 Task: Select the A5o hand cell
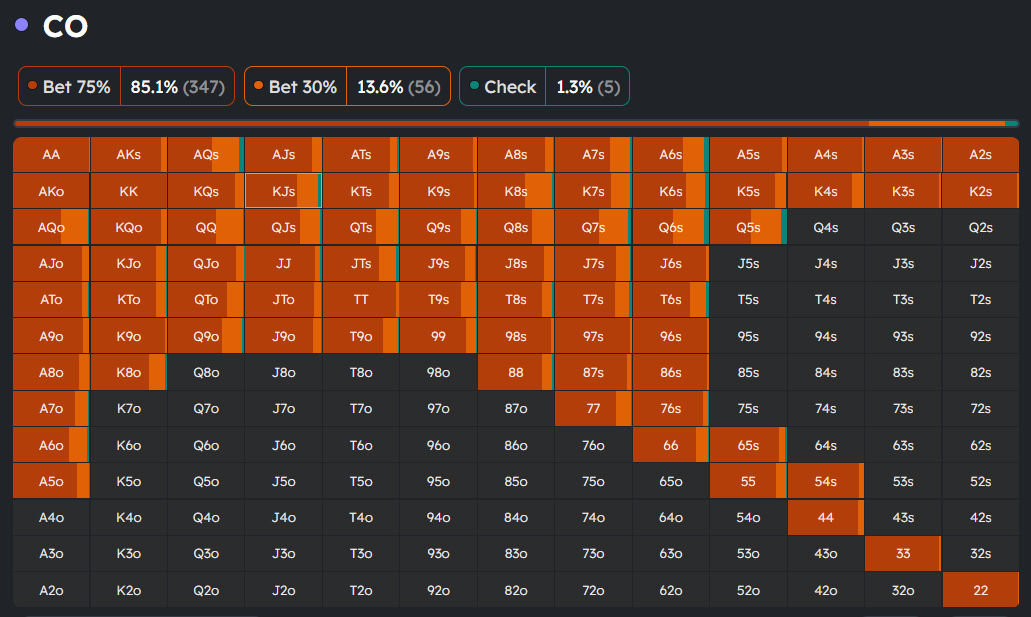coord(51,481)
